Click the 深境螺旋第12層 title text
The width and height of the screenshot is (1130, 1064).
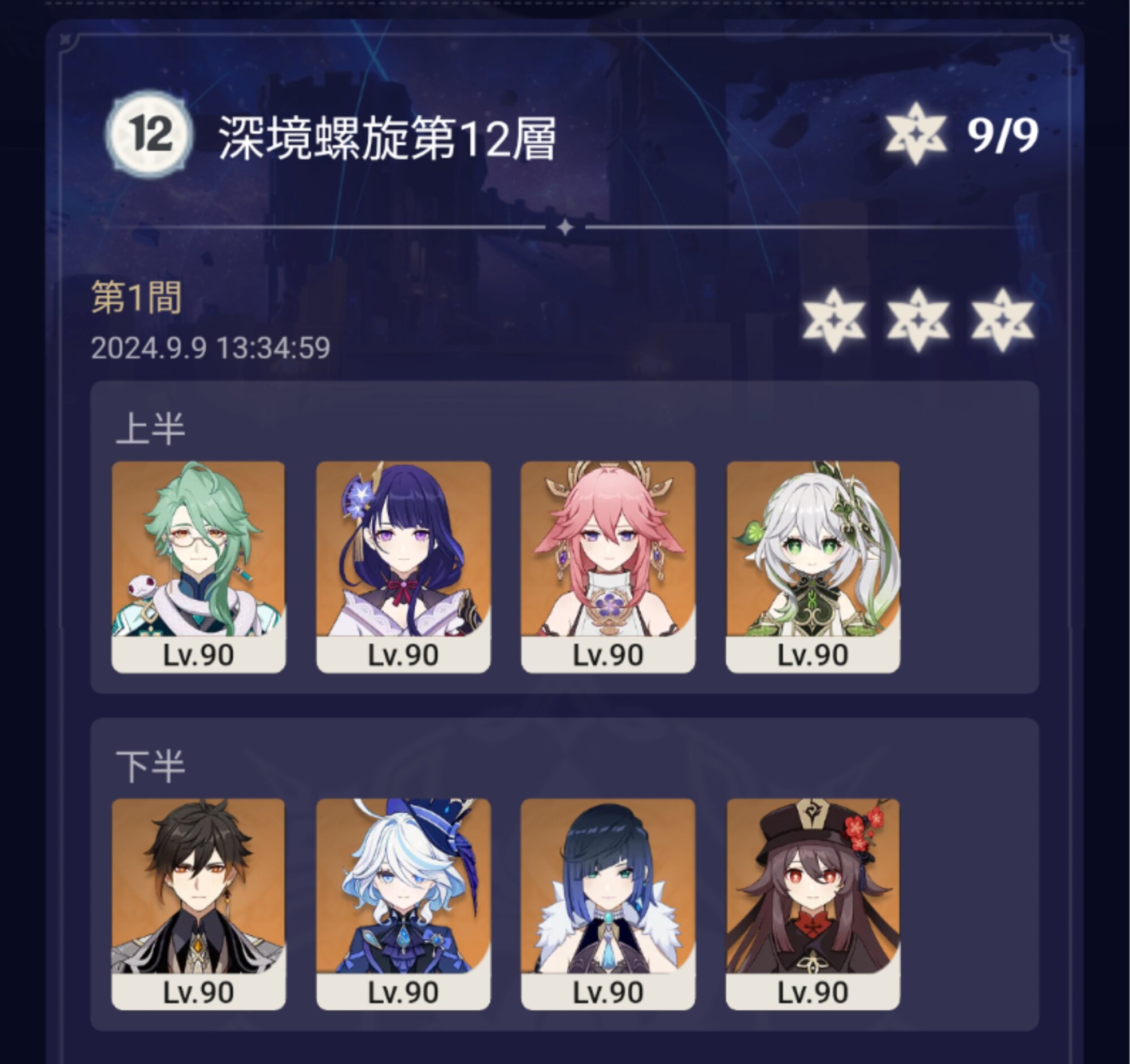[387, 138]
